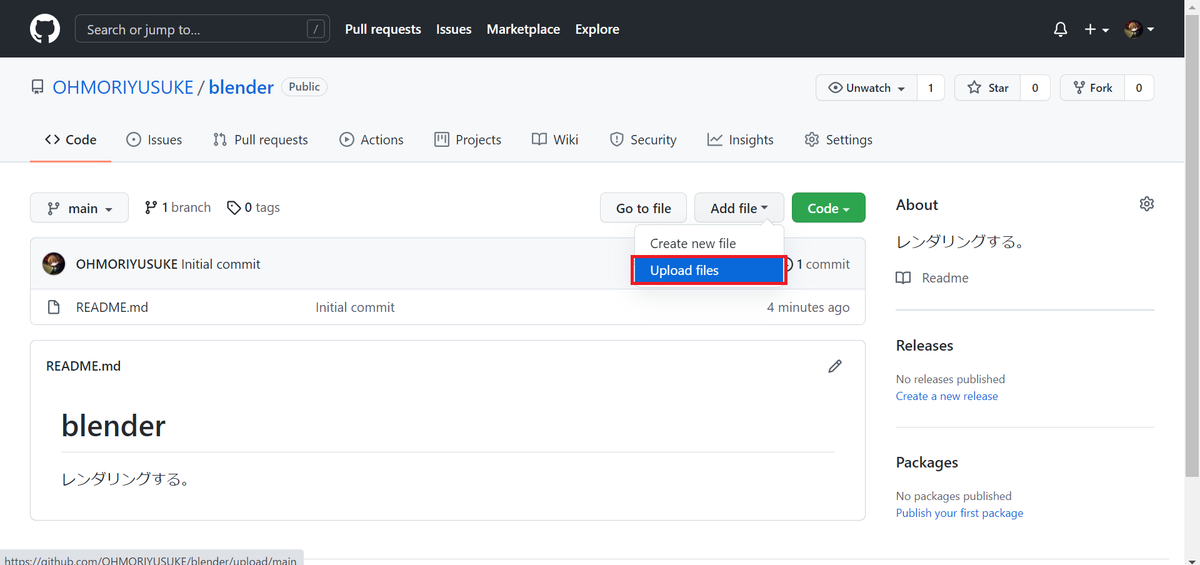Screen dimensions: 1200x565
Task: Click the 4 minutes ago timestamp
Action: 808,307
